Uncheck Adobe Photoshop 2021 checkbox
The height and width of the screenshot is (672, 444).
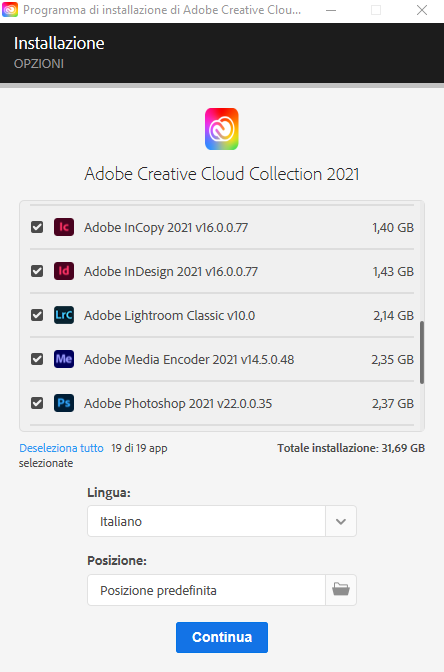click(x=37, y=403)
